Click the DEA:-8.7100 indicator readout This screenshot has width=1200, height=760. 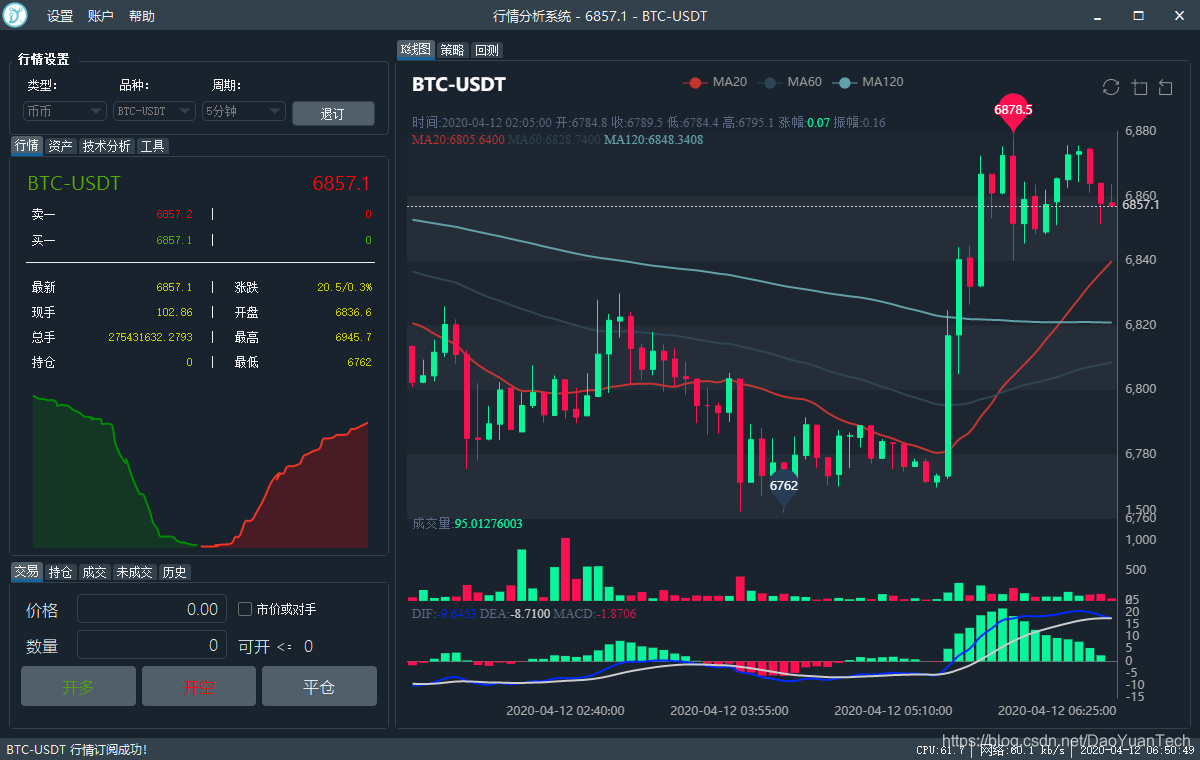coord(515,613)
